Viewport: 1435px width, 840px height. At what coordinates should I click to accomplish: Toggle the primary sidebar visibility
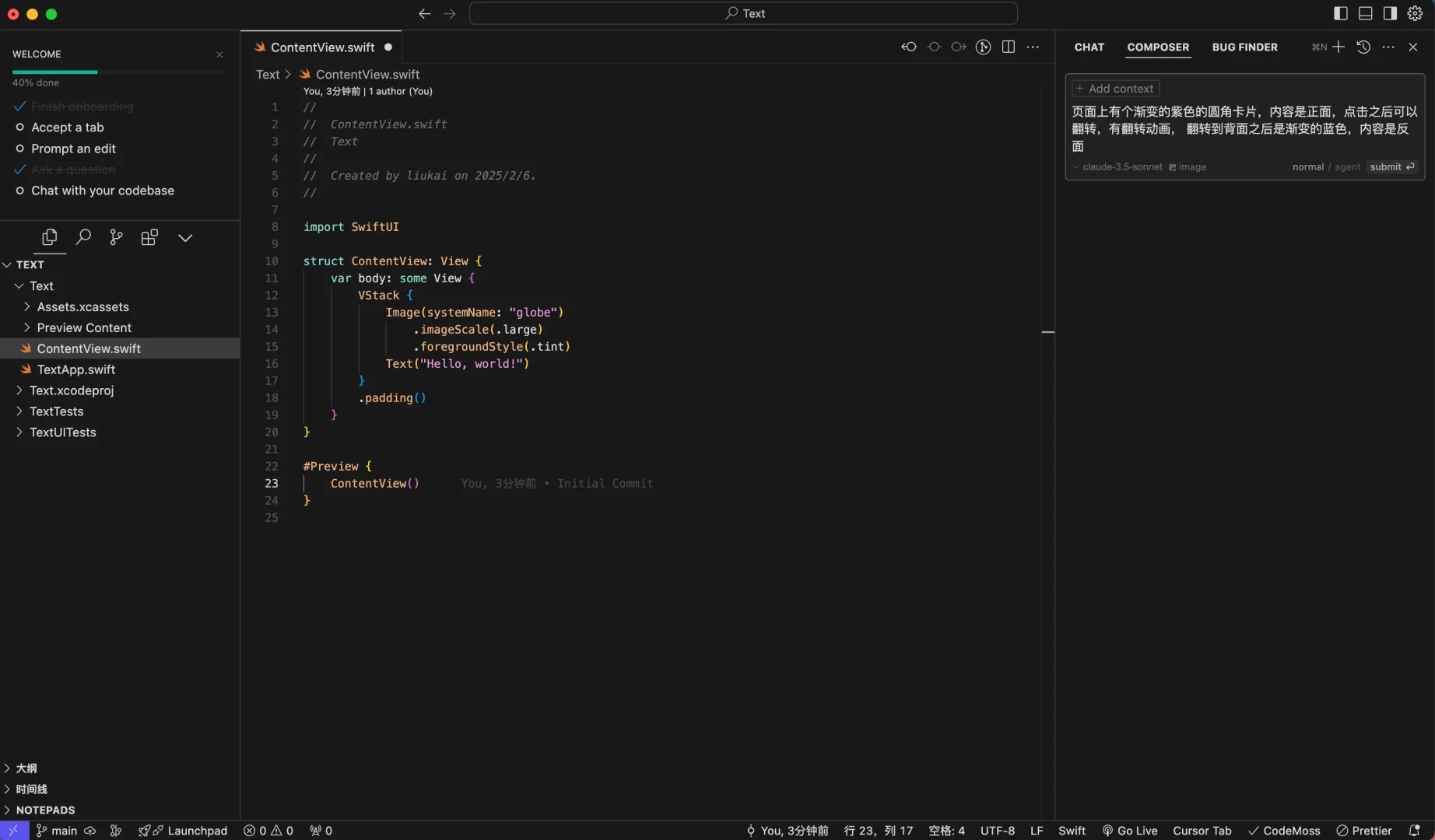point(1341,13)
